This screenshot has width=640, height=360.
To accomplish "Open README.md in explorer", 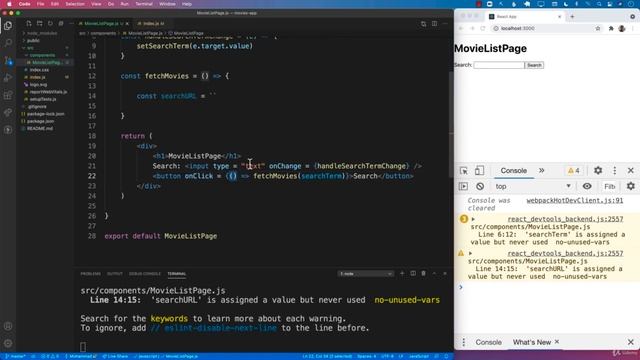I will [40, 129].
